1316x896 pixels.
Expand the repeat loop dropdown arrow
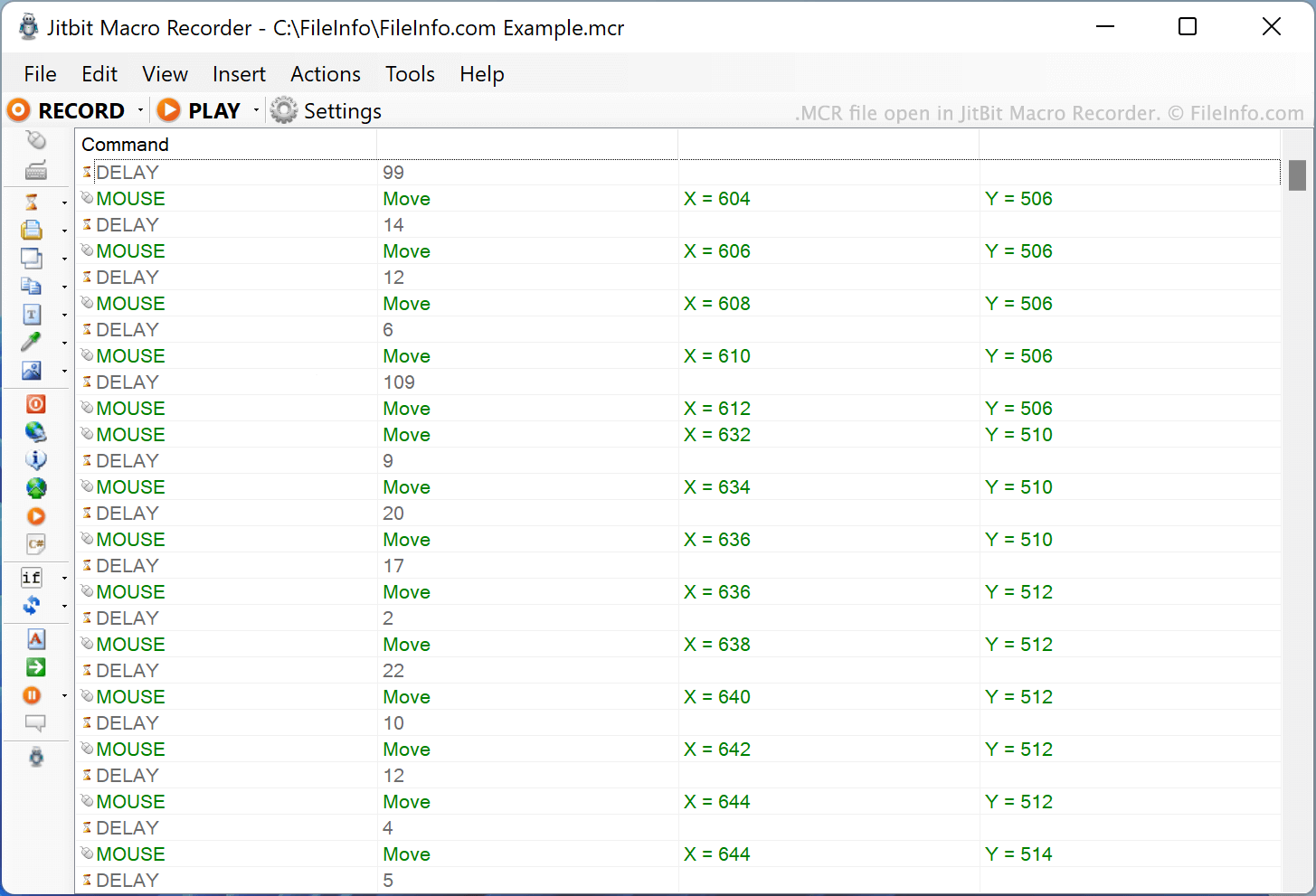(64, 606)
